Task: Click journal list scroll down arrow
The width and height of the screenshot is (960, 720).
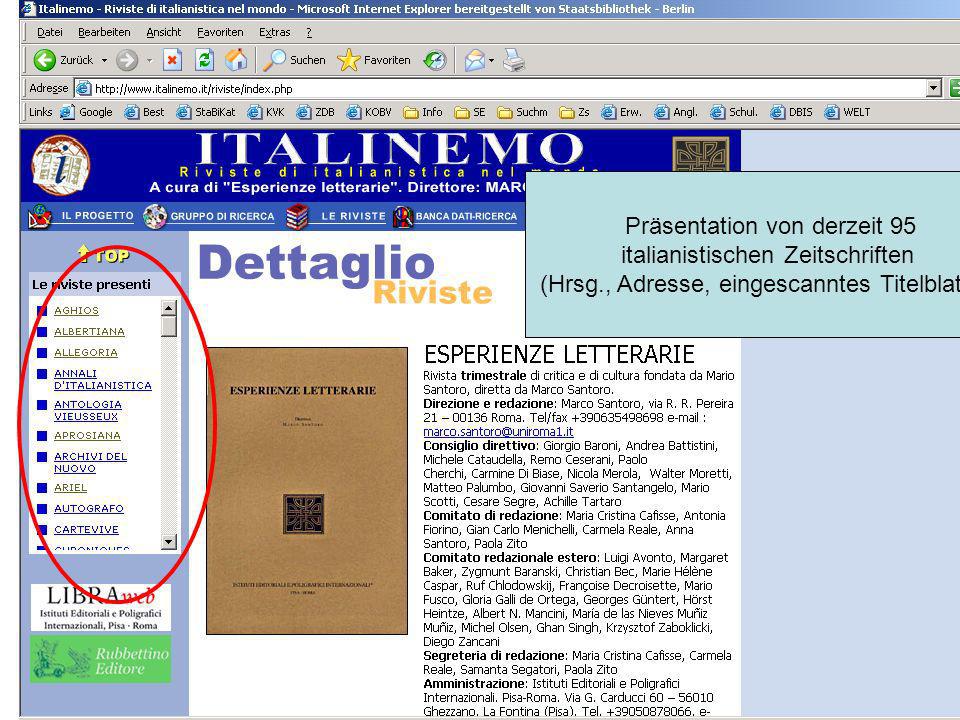Action: (x=168, y=541)
